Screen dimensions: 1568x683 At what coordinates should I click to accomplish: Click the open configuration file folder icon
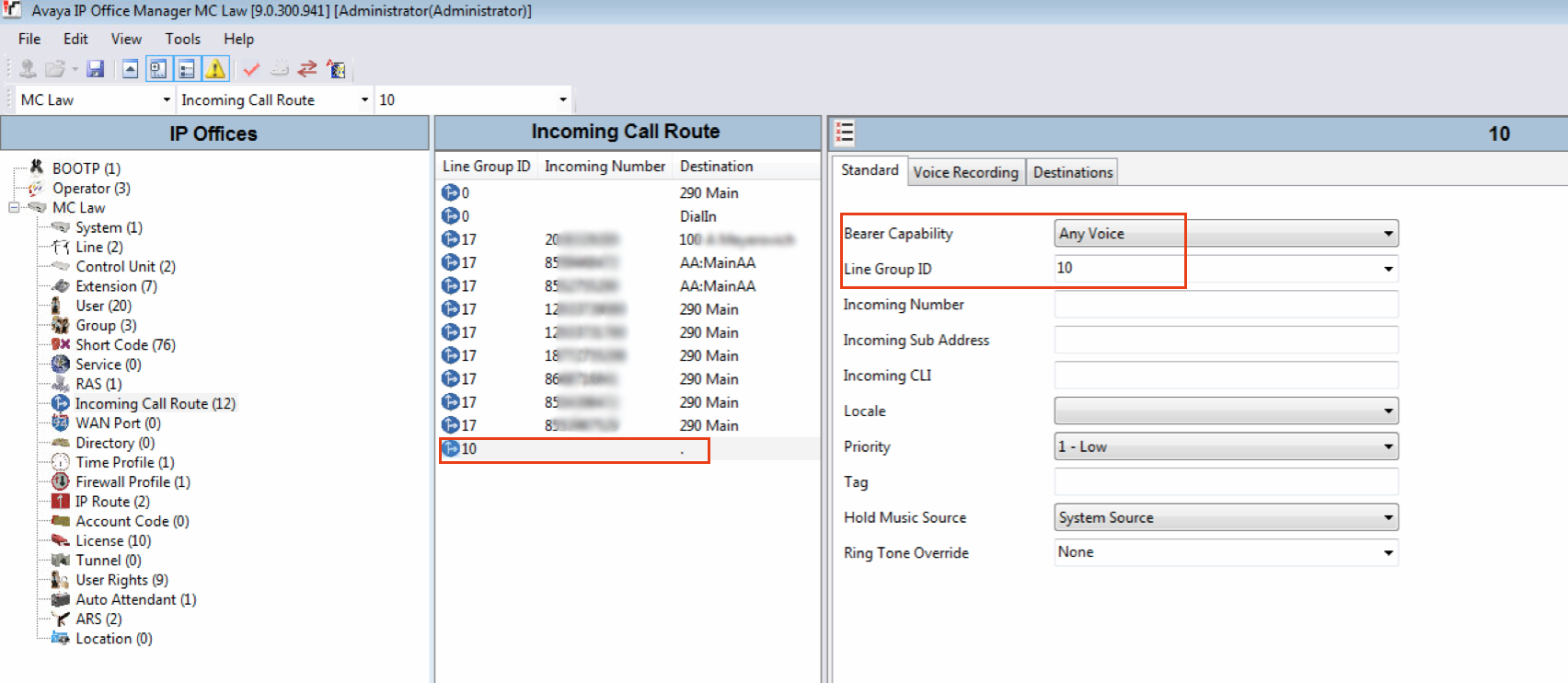55,69
